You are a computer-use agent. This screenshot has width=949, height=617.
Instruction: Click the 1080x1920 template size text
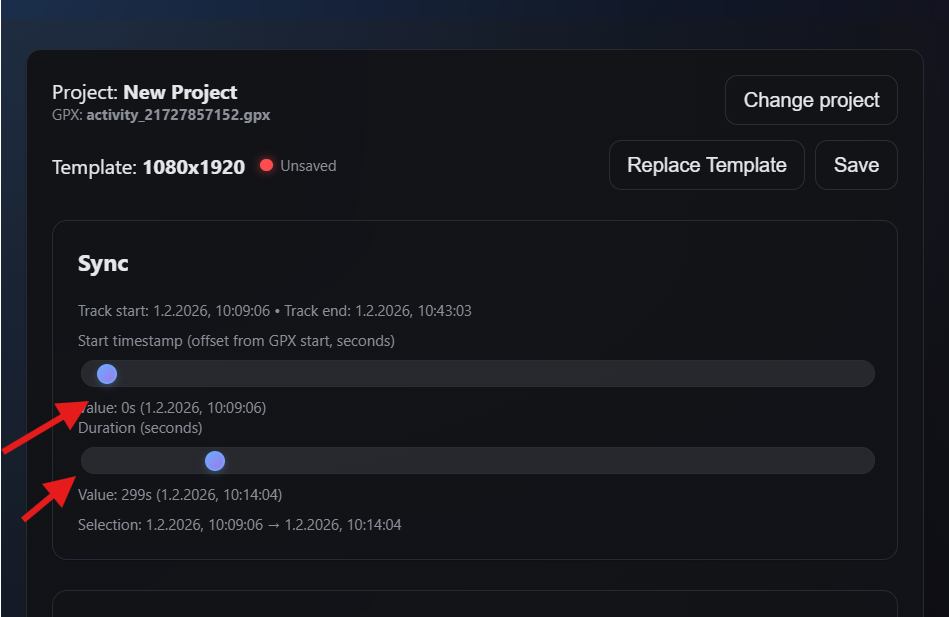[x=193, y=167]
